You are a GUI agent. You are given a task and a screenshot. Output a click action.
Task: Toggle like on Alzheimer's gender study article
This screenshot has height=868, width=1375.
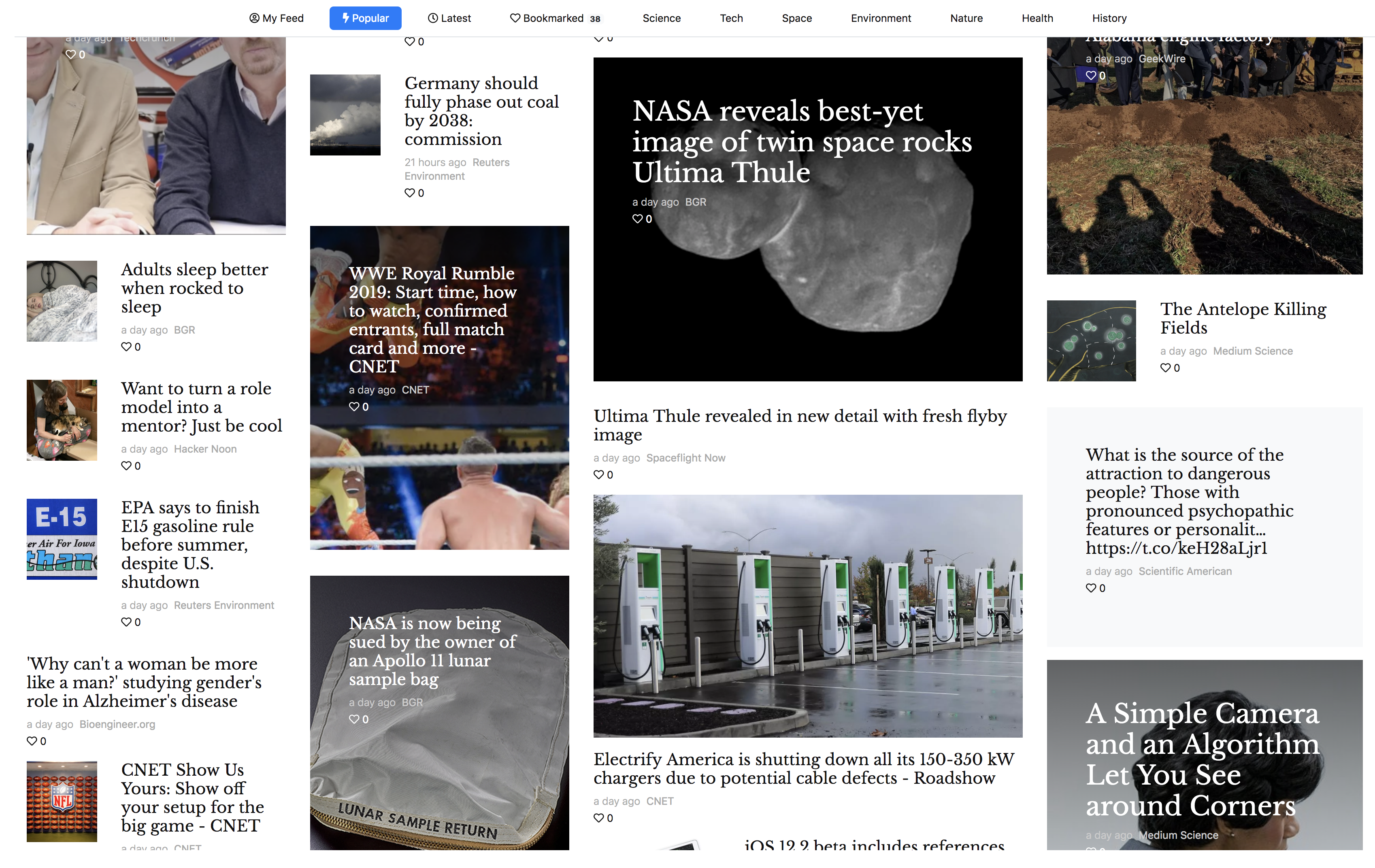coord(32,740)
